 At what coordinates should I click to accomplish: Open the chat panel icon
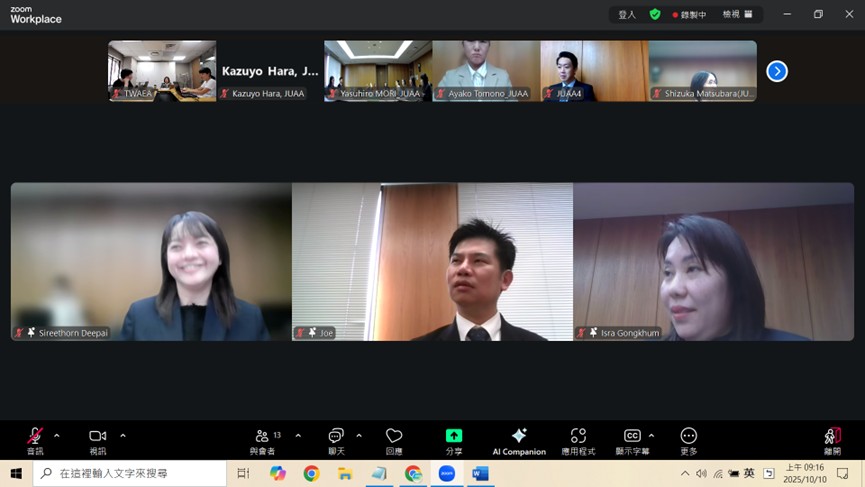[x=336, y=436]
